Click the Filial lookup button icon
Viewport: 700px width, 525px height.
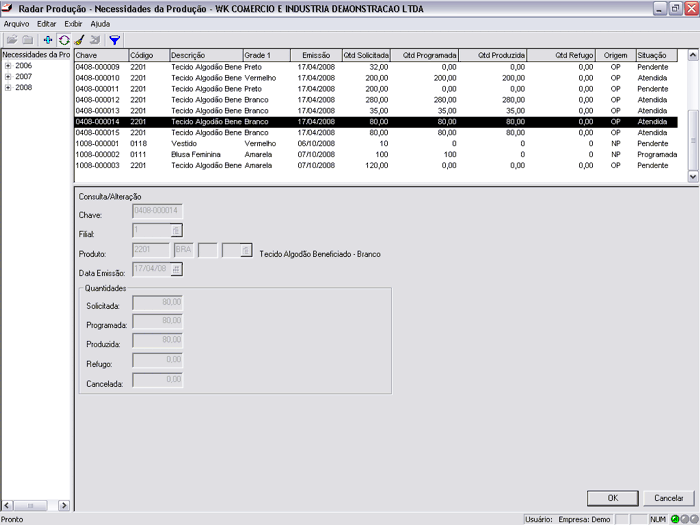(176, 230)
